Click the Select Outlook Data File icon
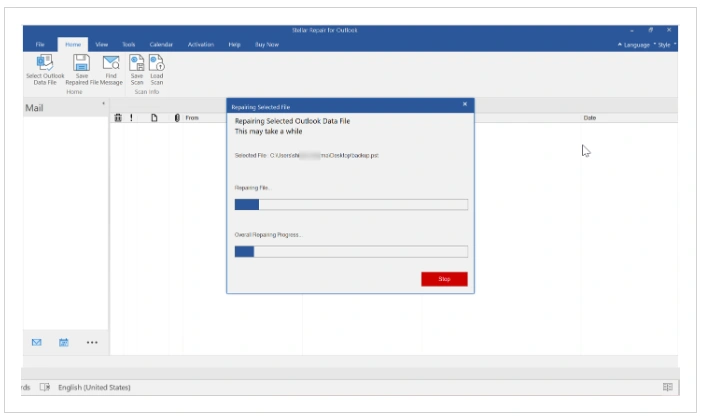 (45, 63)
